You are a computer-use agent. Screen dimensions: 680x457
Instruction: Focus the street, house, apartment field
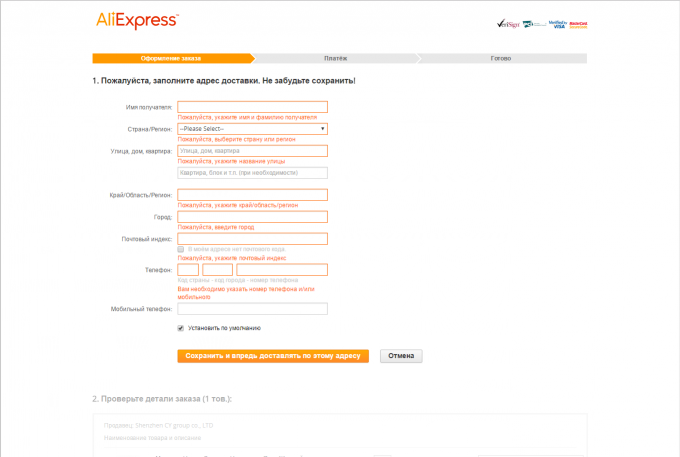point(252,151)
